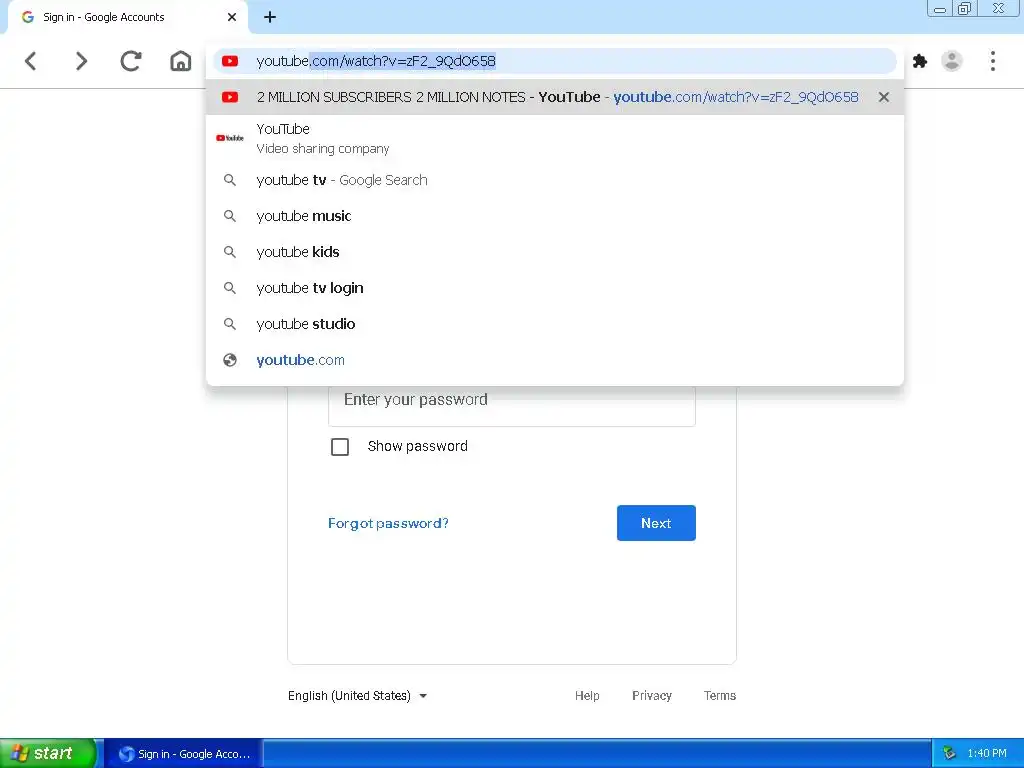
Task: Focus the Enter your password field
Action: (x=512, y=400)
